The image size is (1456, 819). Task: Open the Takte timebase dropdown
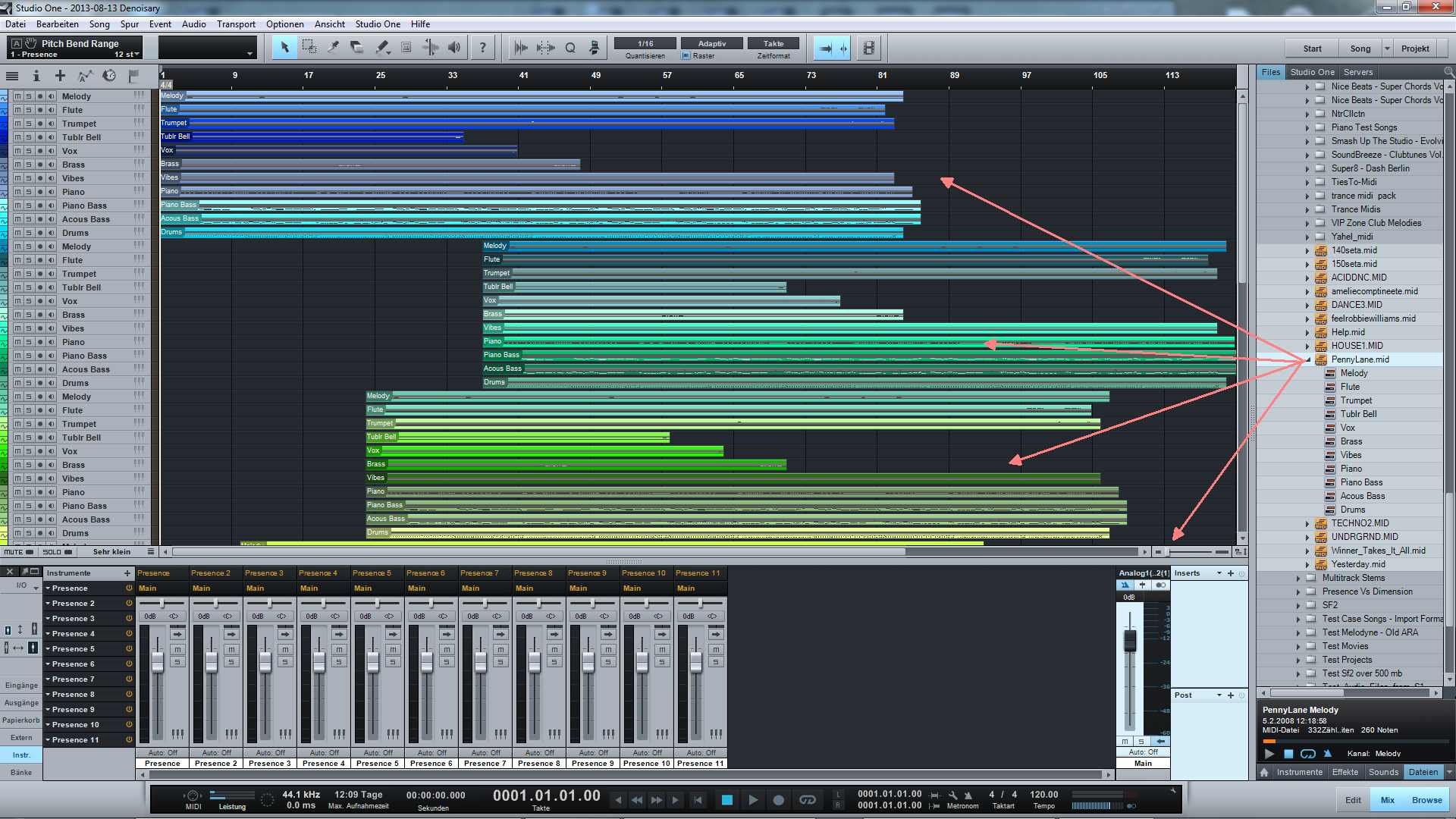pyautogui.click(x=773, y=44)
